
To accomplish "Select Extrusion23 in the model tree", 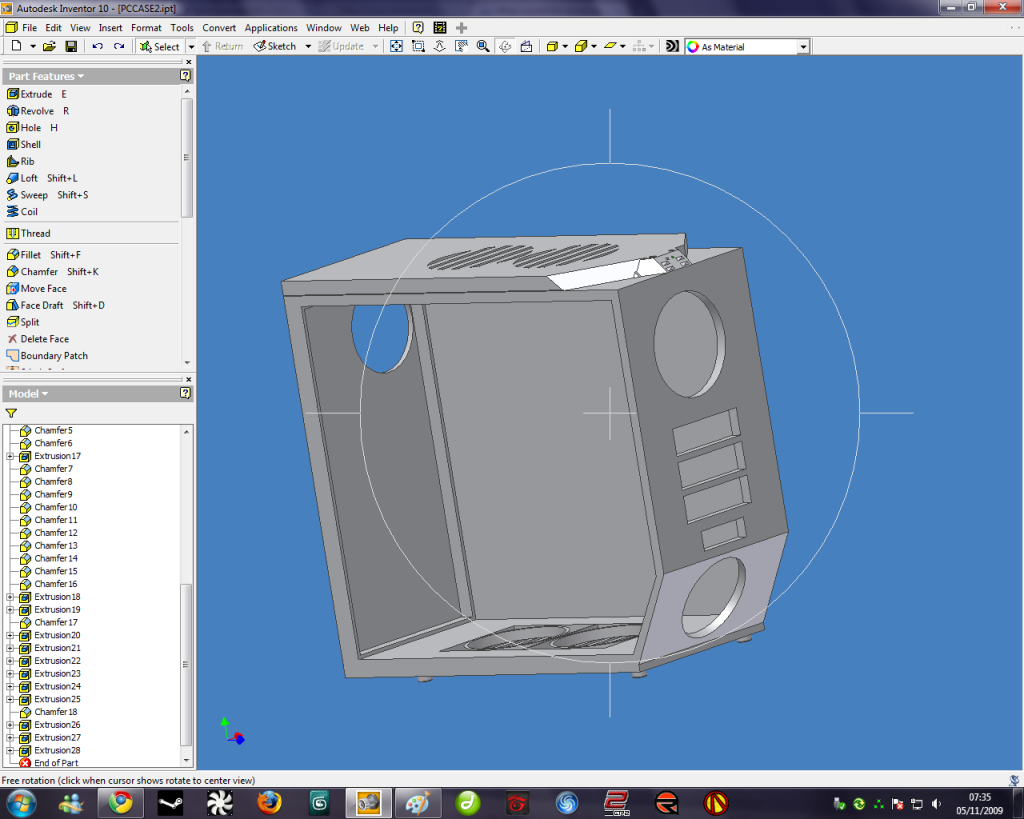I will [x=57, y=674].
